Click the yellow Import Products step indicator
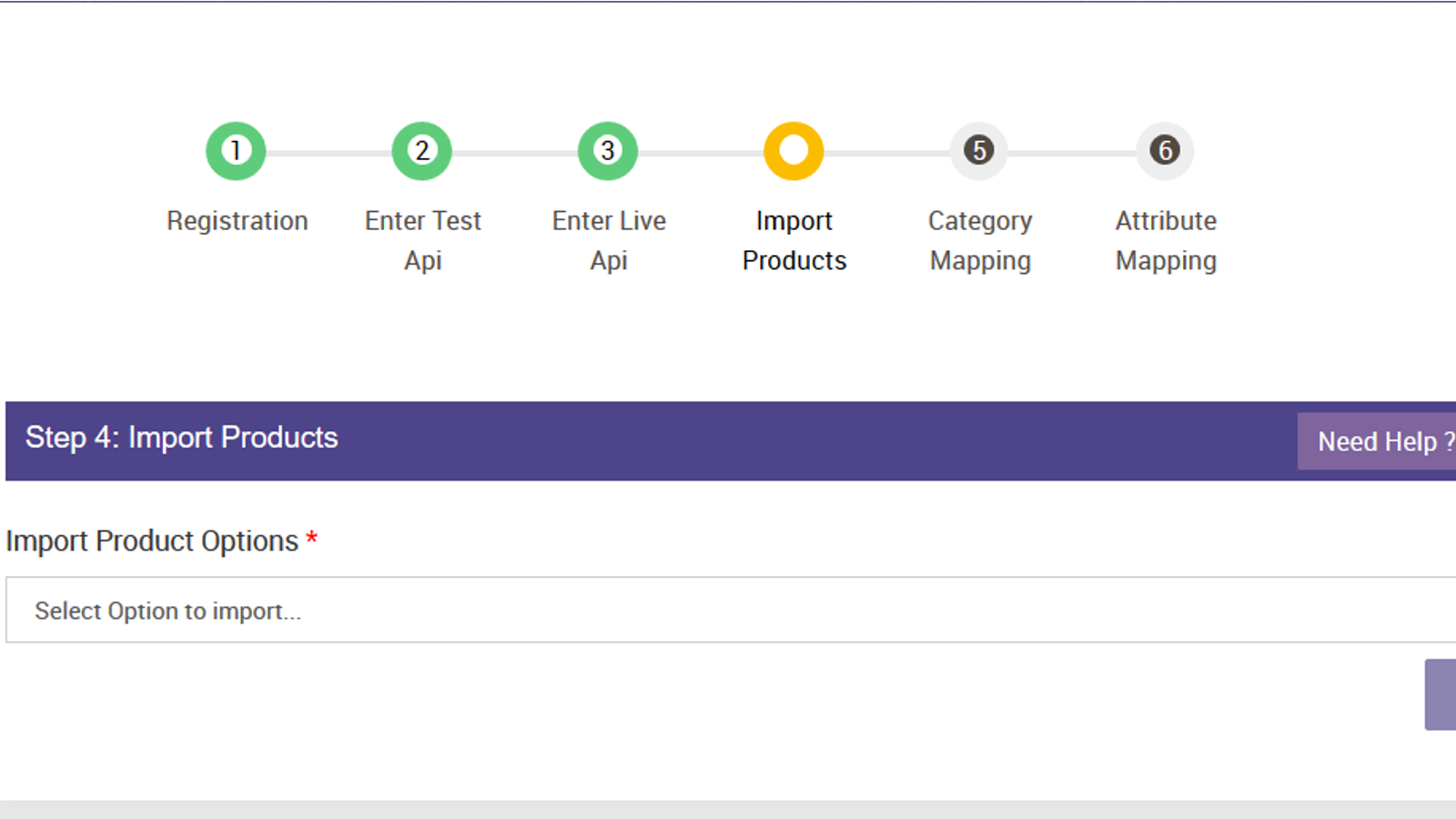1456x819 pixels. [x=794, y=150]
